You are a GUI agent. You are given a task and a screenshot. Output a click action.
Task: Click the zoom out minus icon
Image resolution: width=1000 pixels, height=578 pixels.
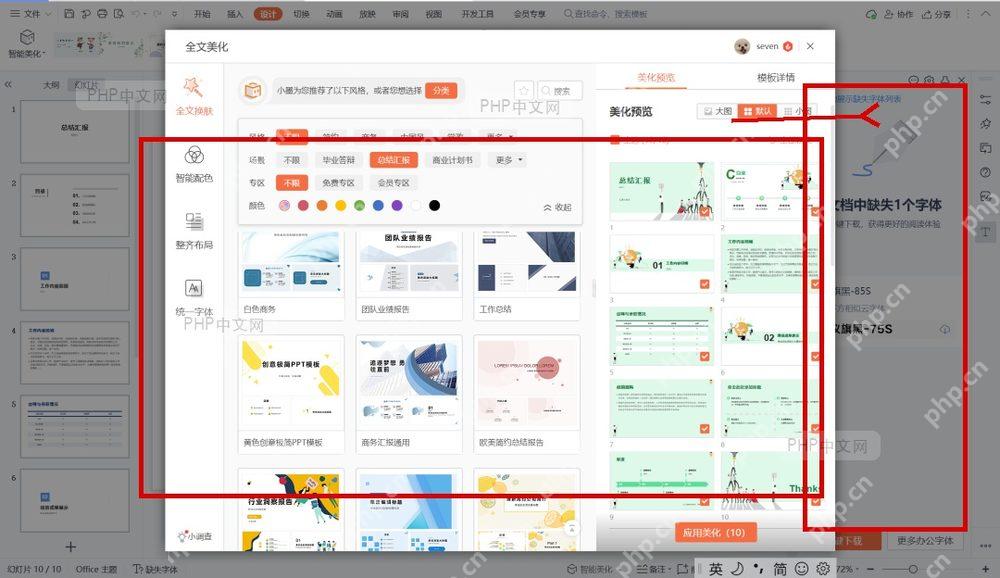tap(871, 568)
